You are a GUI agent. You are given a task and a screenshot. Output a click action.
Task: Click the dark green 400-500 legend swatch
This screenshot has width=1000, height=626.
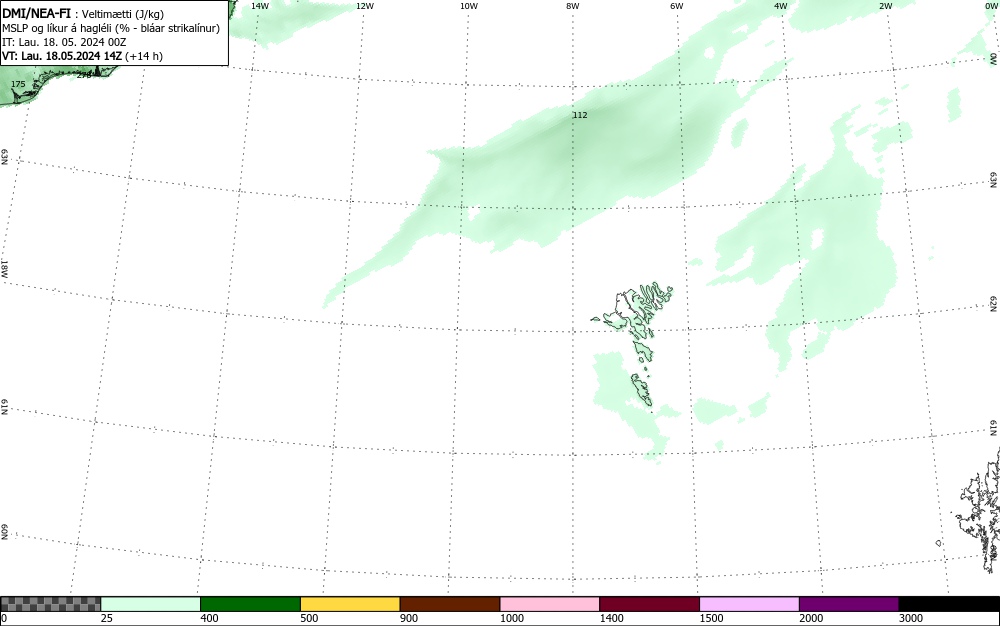250,604
